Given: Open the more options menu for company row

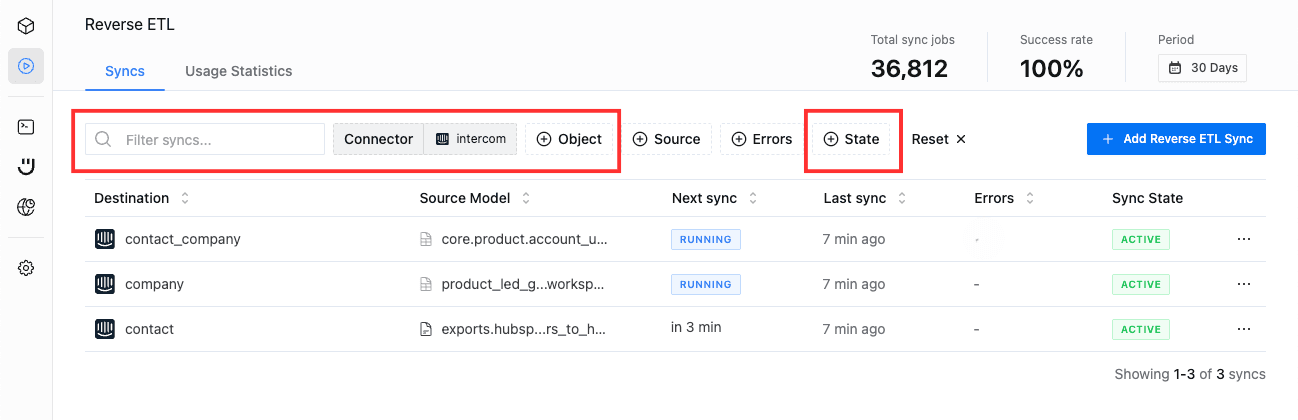Looking at the screenshot, I should tap(1244, 285).
